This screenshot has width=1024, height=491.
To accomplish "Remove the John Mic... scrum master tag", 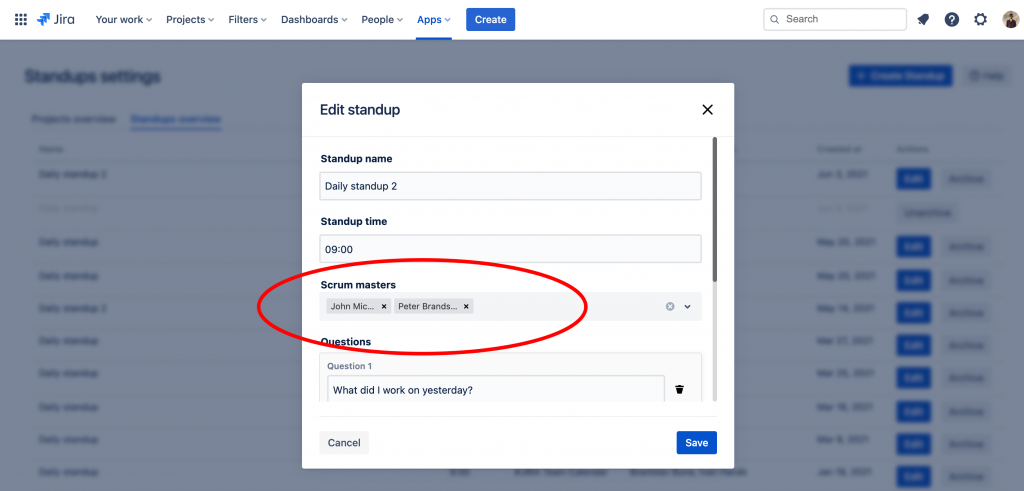I will click(384, 306).
